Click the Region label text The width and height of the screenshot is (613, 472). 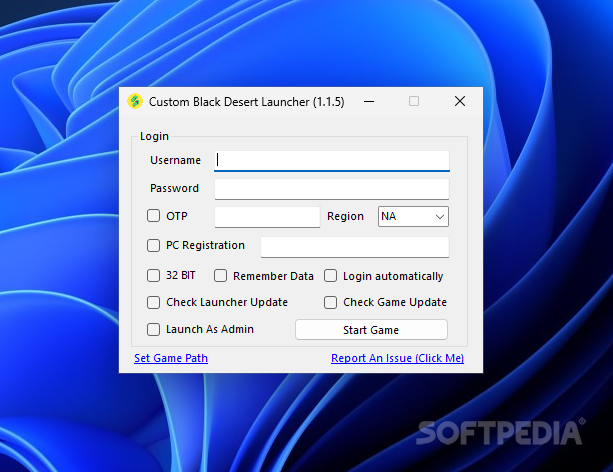coord(346,216)
